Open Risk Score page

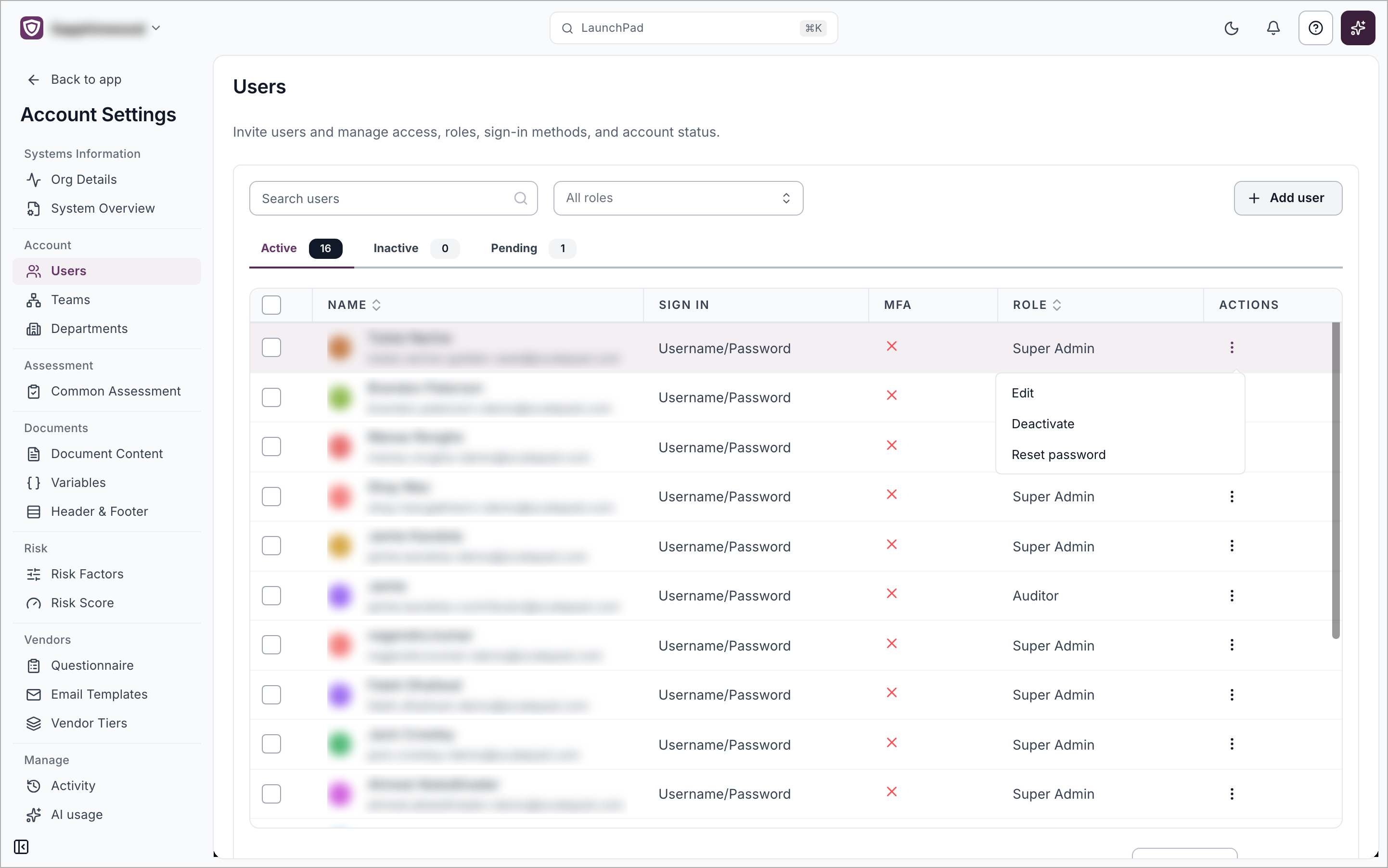107,603
